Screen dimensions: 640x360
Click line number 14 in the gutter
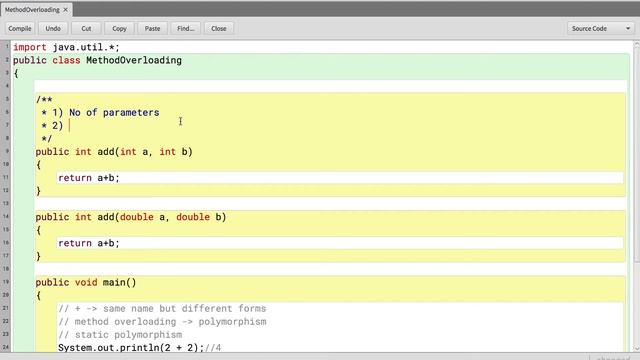(6, 216)
